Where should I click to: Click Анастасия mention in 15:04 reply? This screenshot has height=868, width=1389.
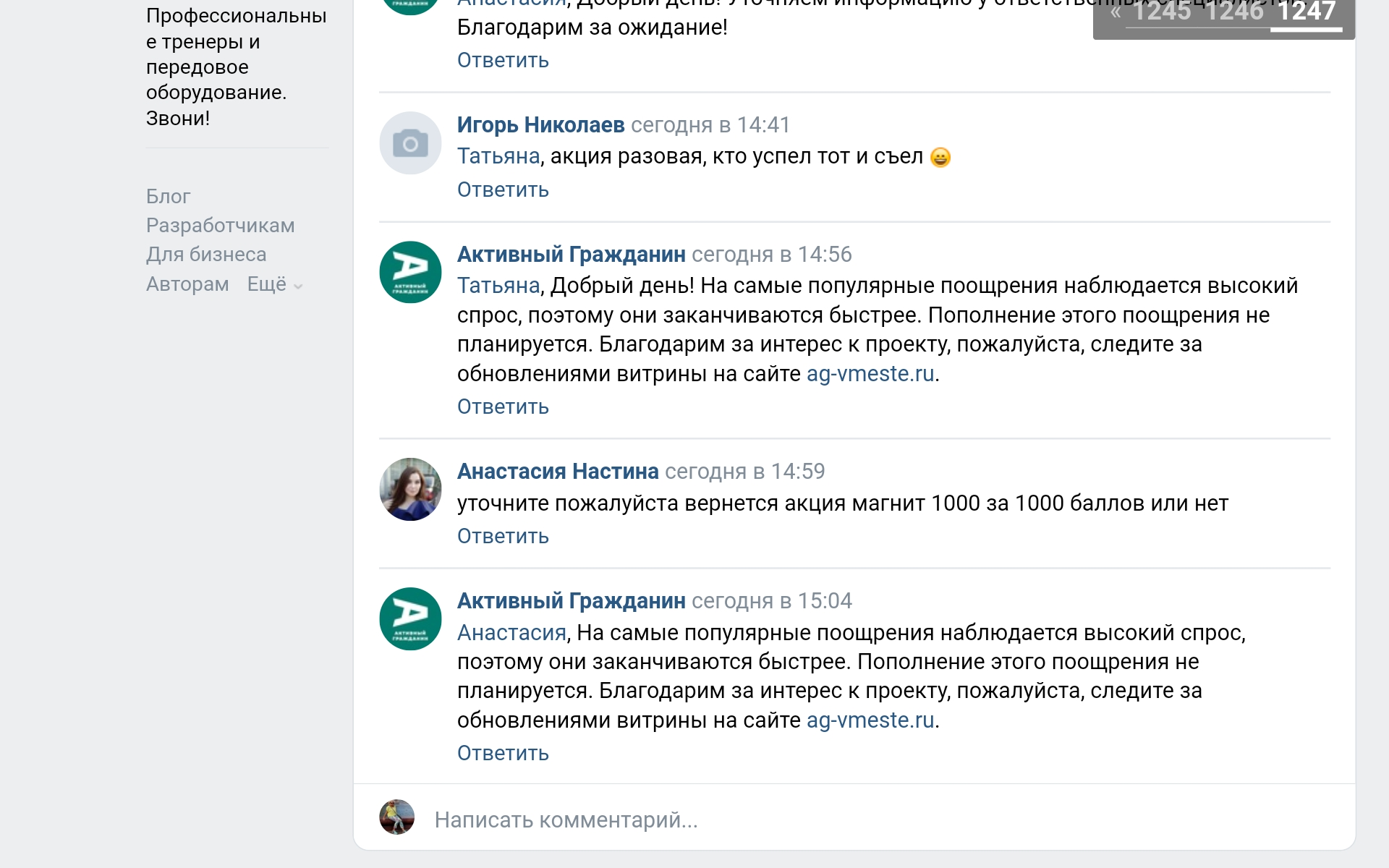[x=511, y=633]
